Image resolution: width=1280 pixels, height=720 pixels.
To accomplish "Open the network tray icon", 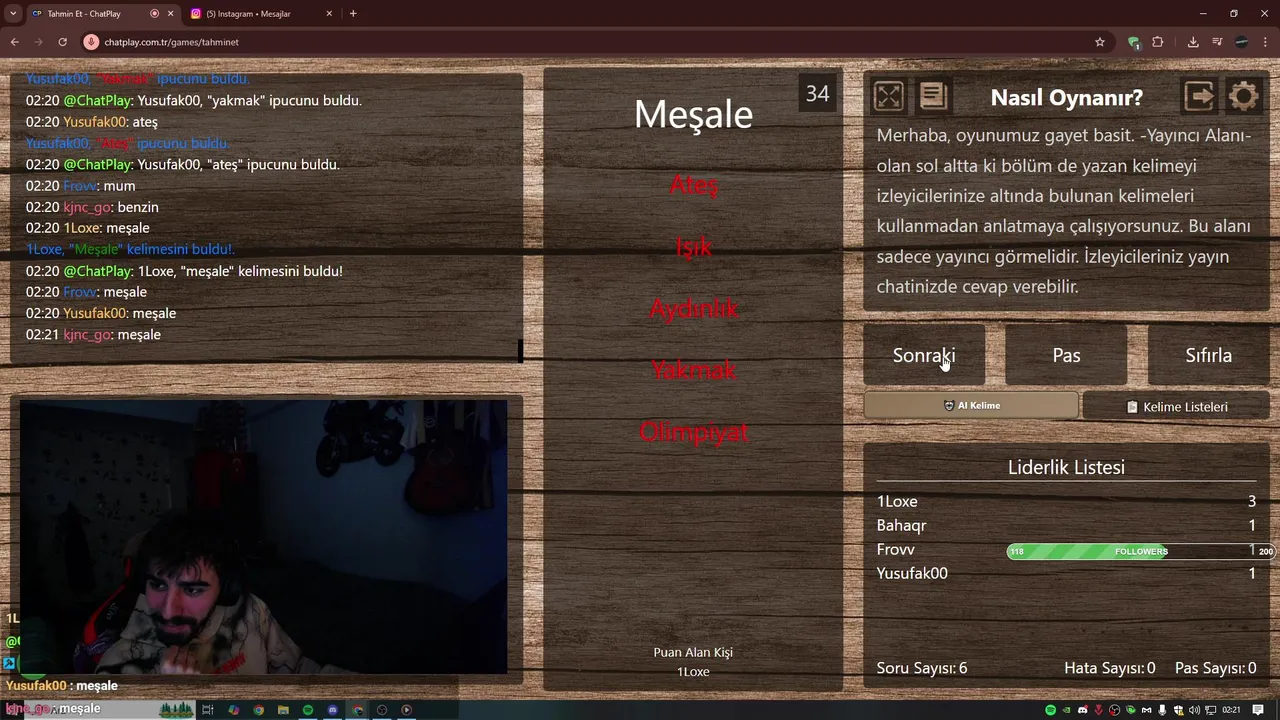I will 1211,710.
